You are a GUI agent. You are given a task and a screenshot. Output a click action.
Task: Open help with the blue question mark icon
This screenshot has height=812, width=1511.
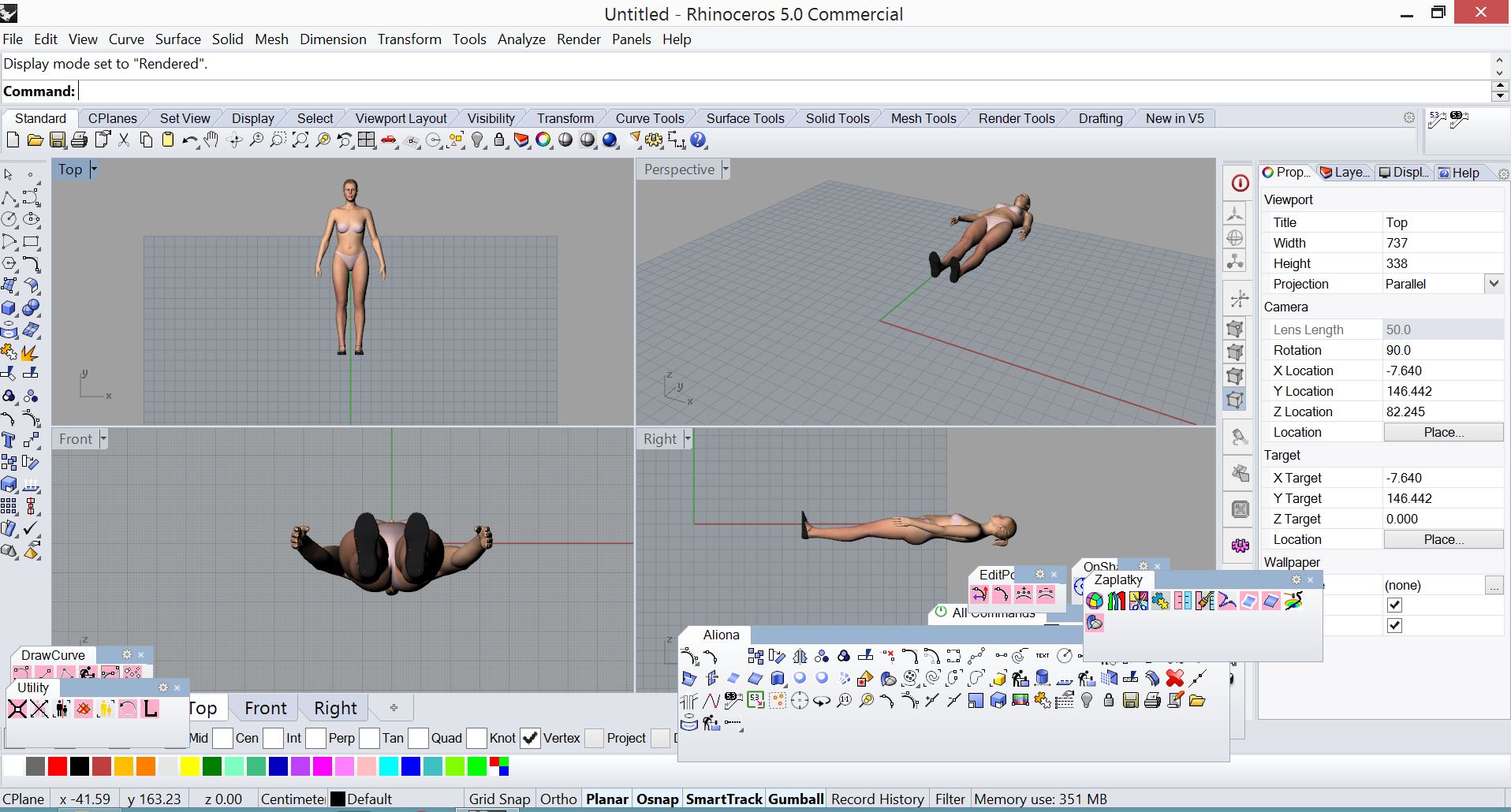click(x=699, y=140)
